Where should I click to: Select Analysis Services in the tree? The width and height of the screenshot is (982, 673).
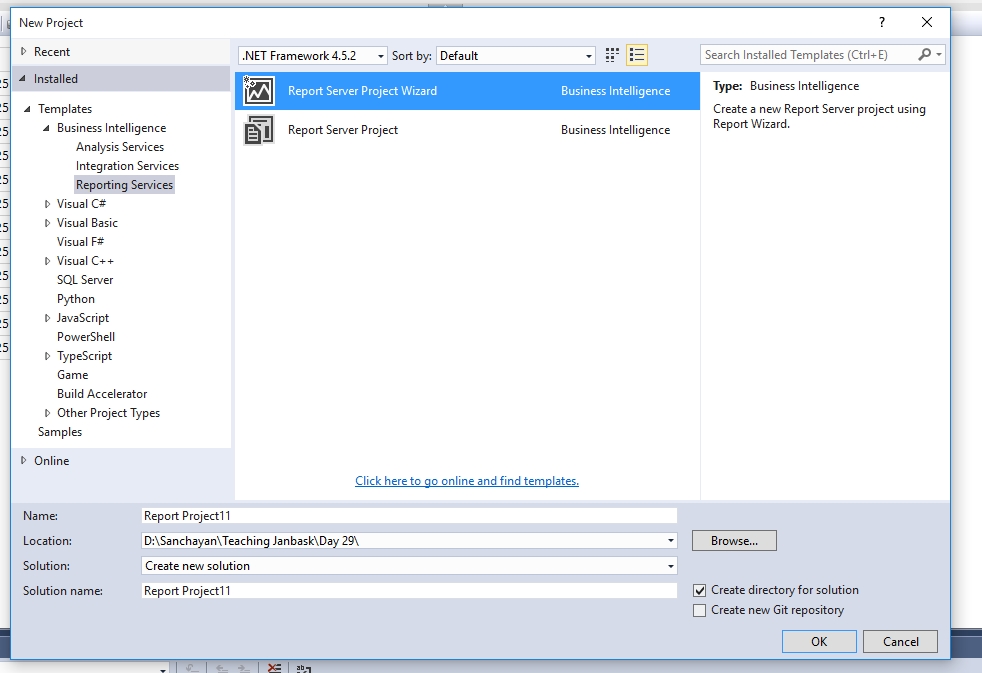pos(120,147)
